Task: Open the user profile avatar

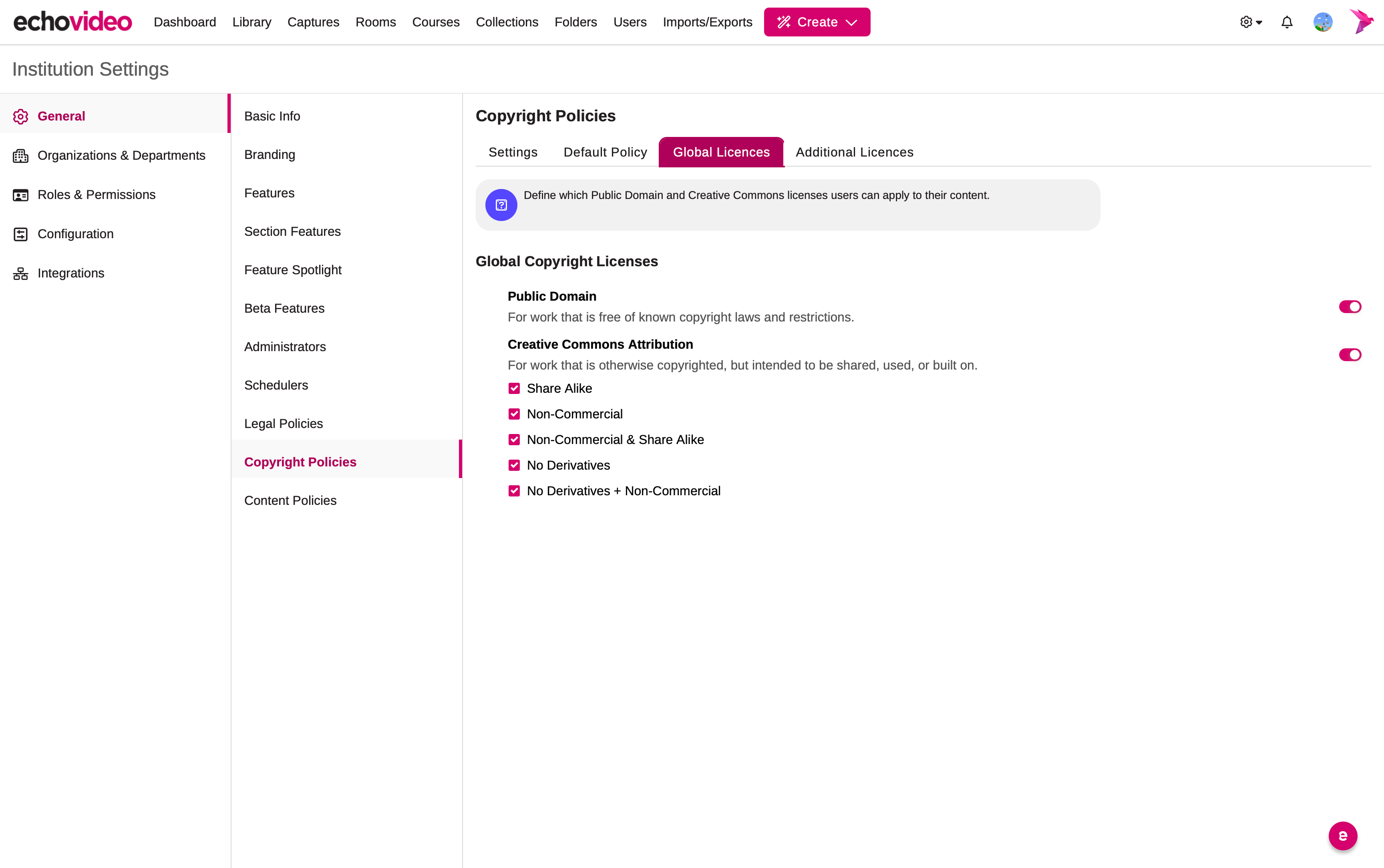Action: pyautogui.click(x=1323, y=22)
